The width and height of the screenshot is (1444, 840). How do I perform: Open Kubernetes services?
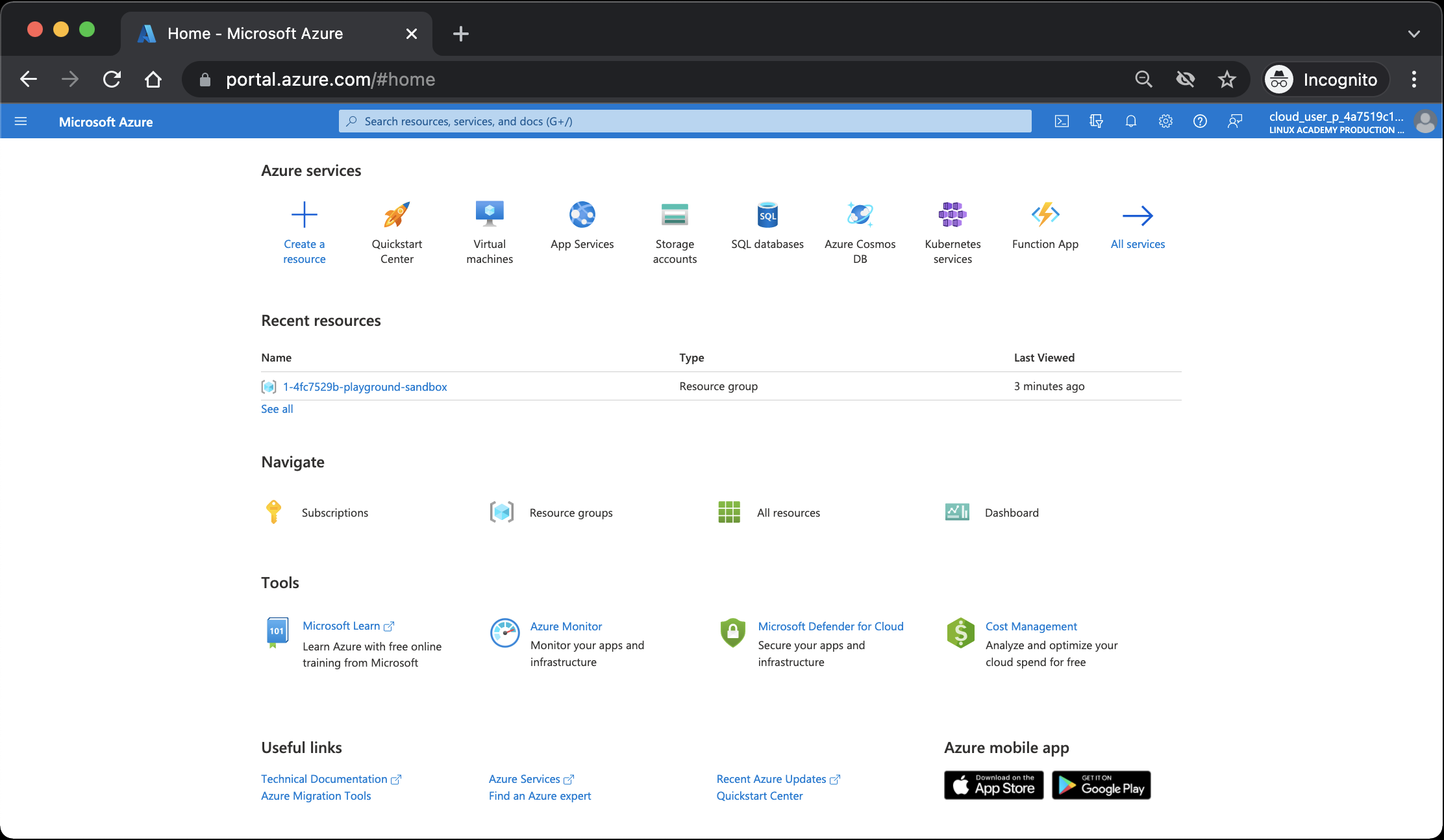tap(952, 230)
